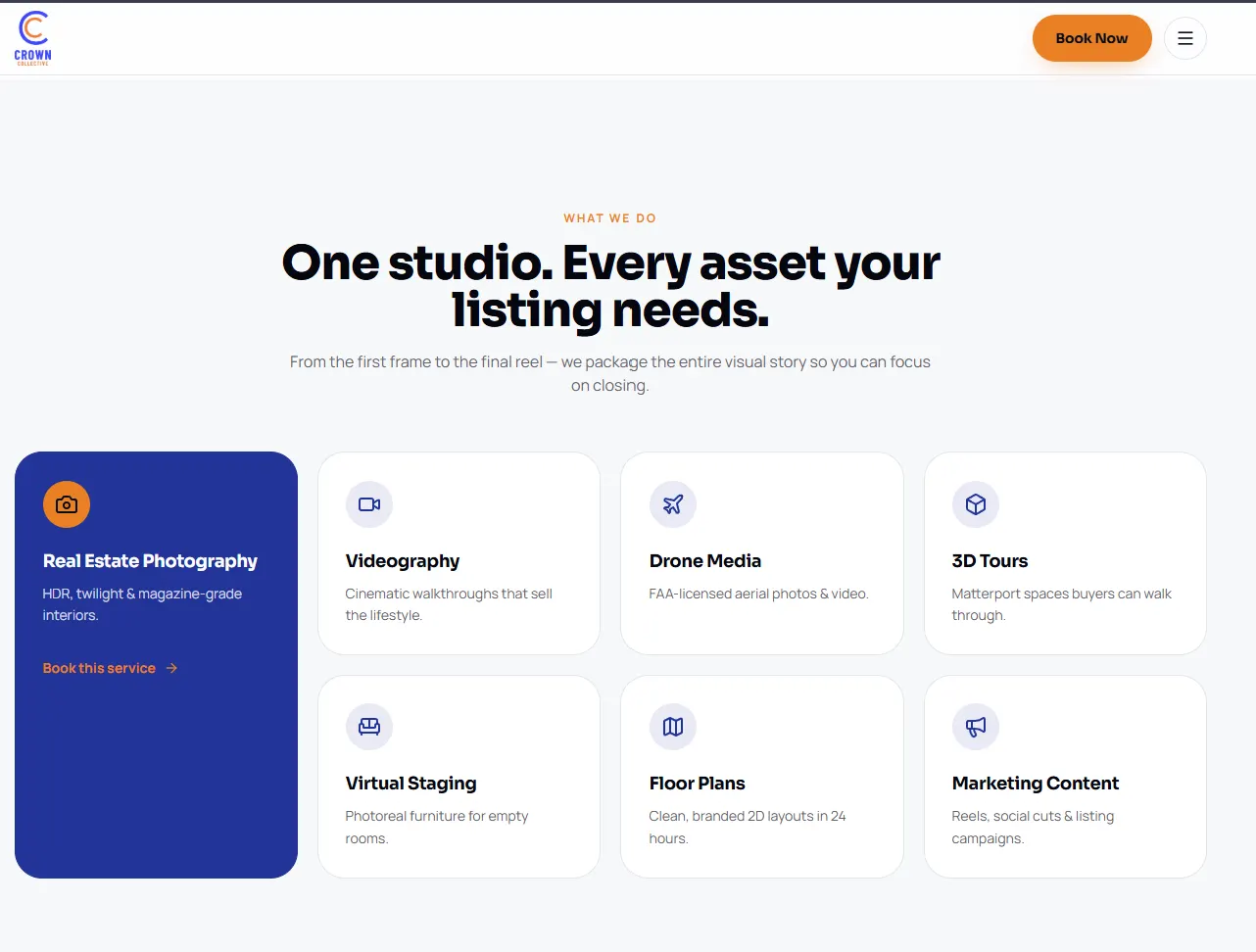Click the video camera icon
Viewport: 1256px width, 952px height.
pyautogui.click(x=369, y=504)
